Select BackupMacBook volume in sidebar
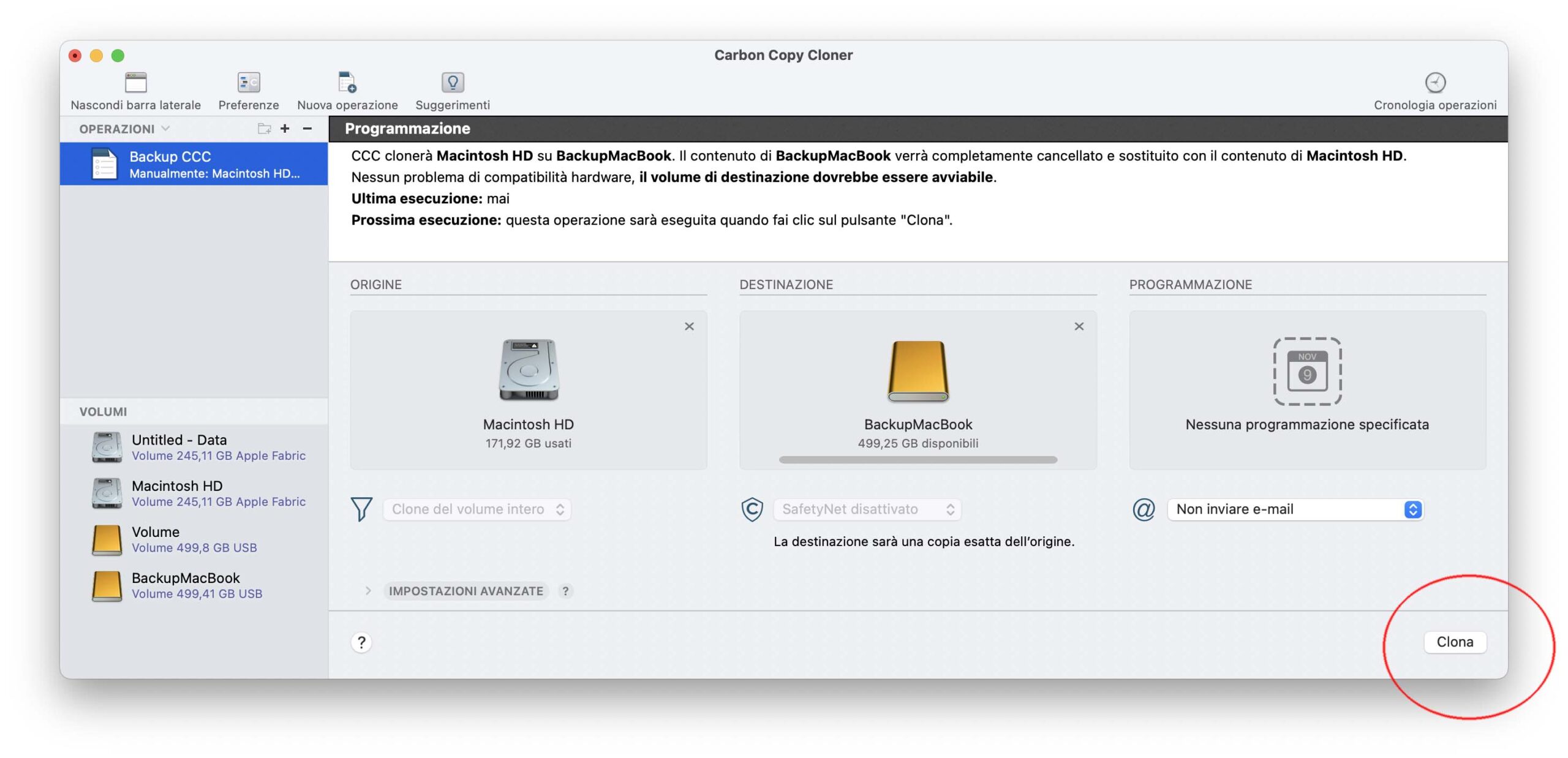This screenshot has height=758, width=1568. 186,585
